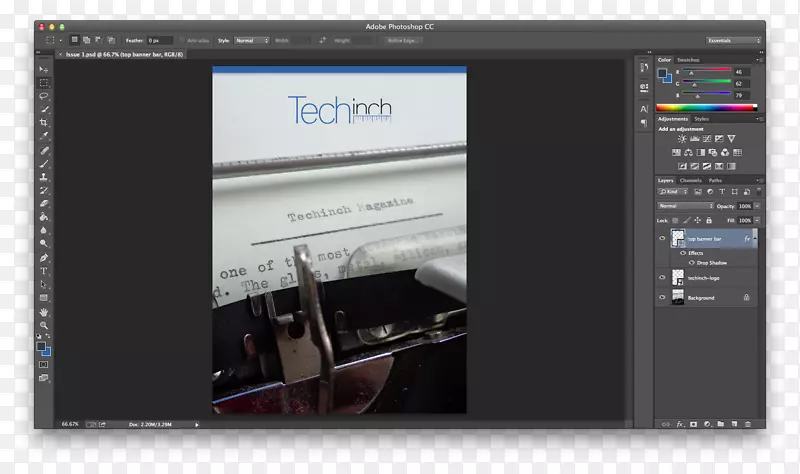
Task: Collapse the top banner bar layer effects
Action: [x=755, y=238]
